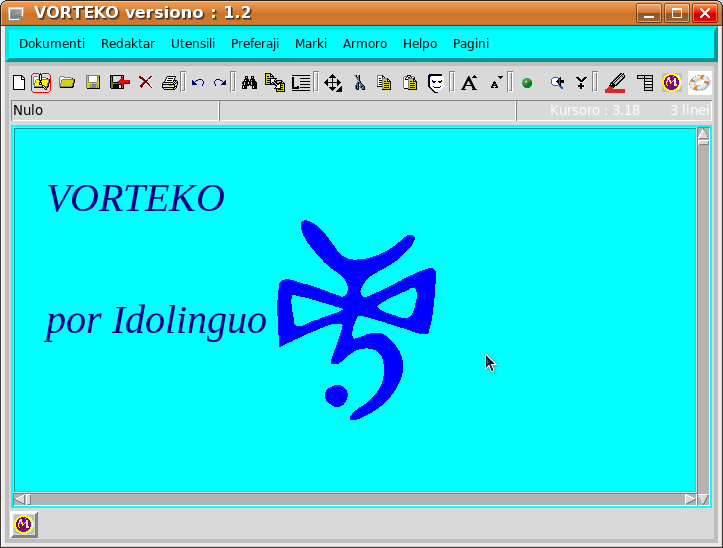Image resolution: width=723 pixels, height=548 pixels.
Task: Click the horizontal scrollbar left arrow
Action: [x=19, y=499]
